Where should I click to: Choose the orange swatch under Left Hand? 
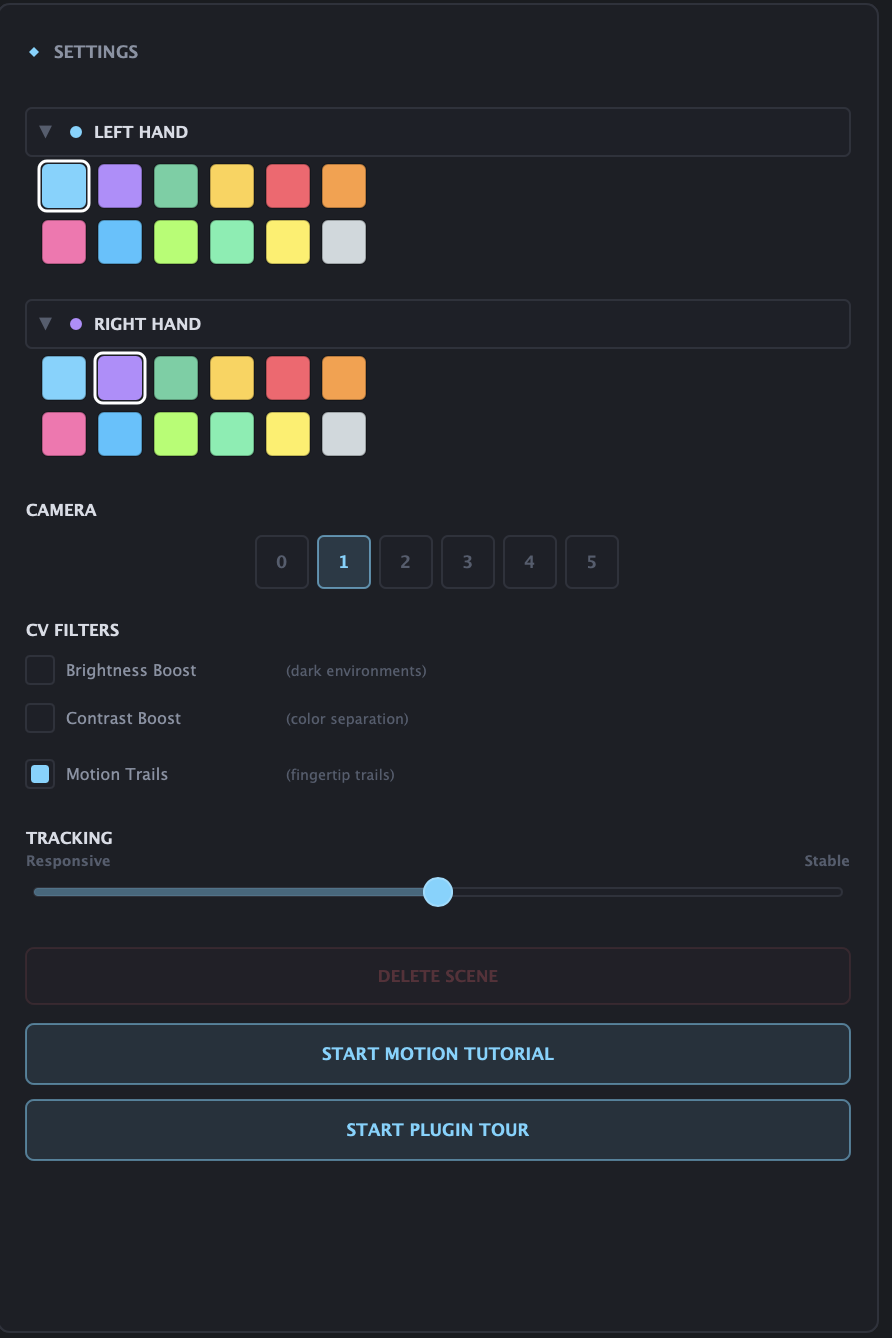coord(344,186)
